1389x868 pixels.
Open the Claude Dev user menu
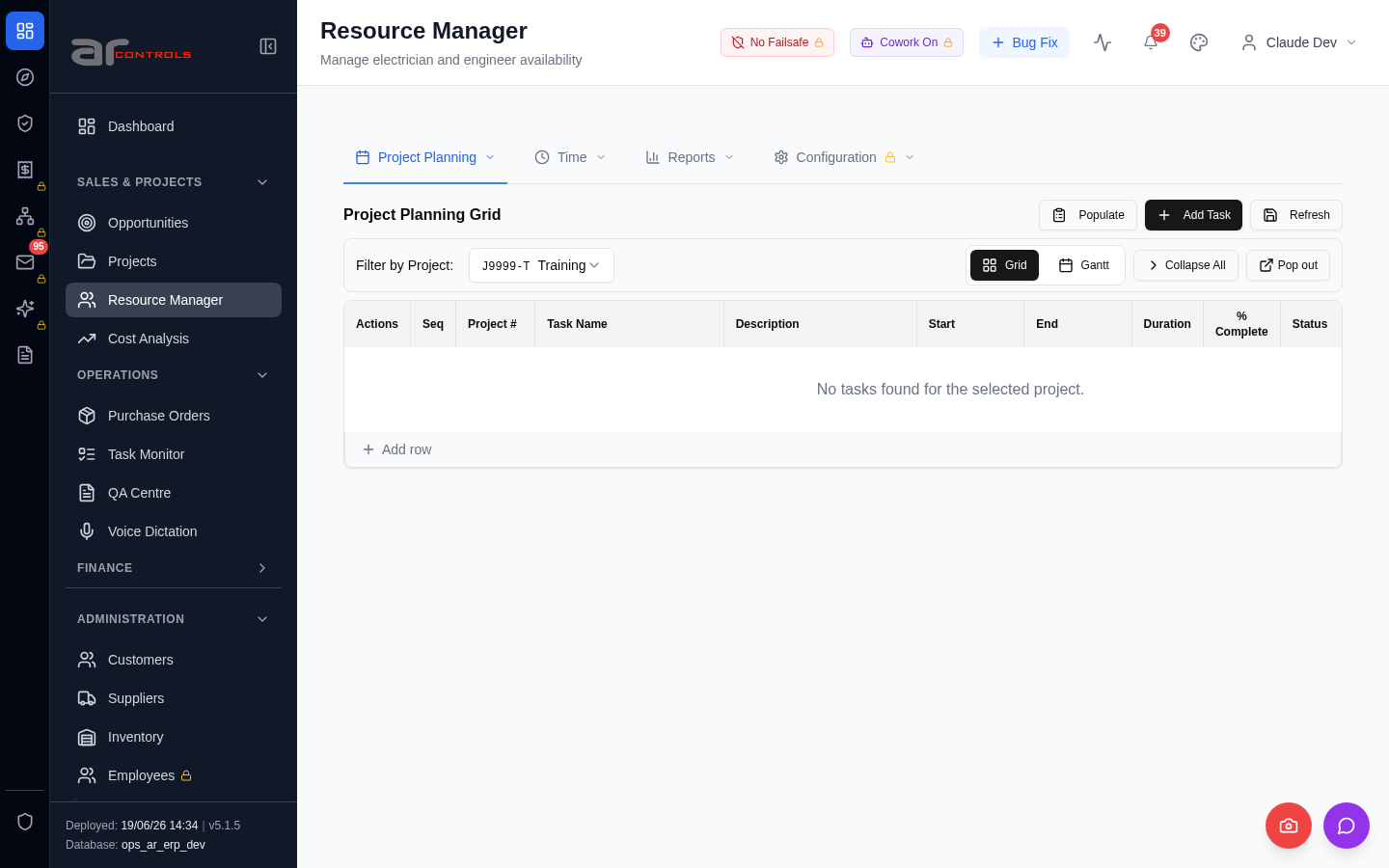coord(1299,42)
